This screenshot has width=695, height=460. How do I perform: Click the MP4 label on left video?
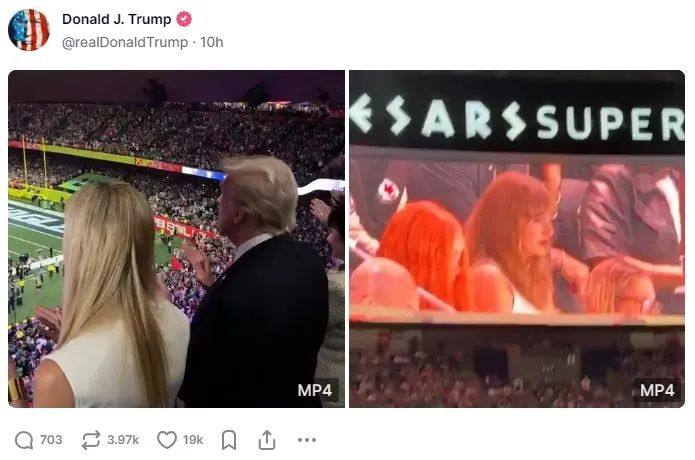click(315, 390)
